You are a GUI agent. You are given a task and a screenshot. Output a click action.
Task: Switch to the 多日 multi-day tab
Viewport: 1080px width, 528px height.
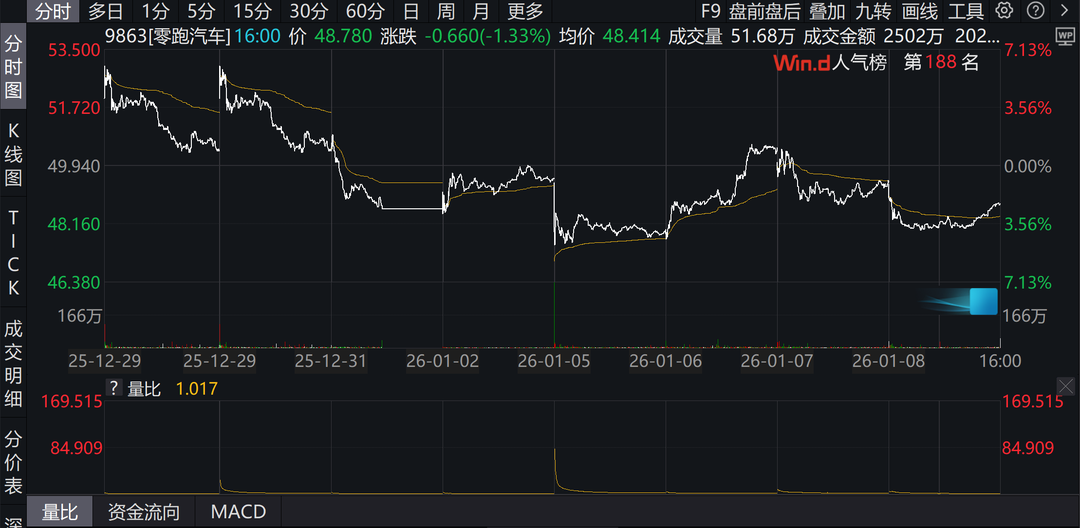(105, 11)
